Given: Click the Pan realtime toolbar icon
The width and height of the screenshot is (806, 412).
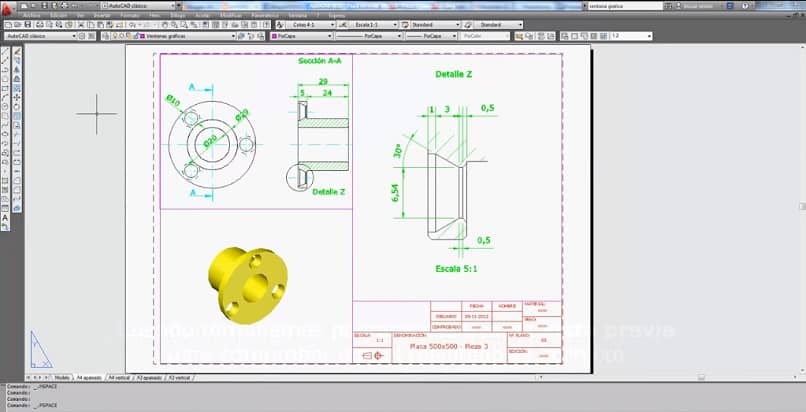Looking at the screenshot, I should pos(164,25).
